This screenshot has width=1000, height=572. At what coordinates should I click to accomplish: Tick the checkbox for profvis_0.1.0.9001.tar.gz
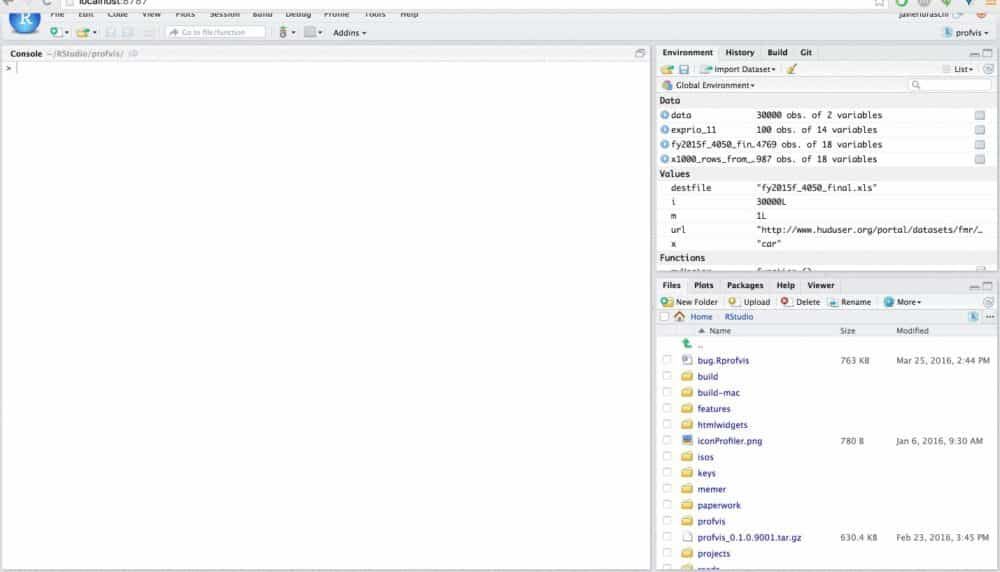pyautogui.click(x=667, y=537)
